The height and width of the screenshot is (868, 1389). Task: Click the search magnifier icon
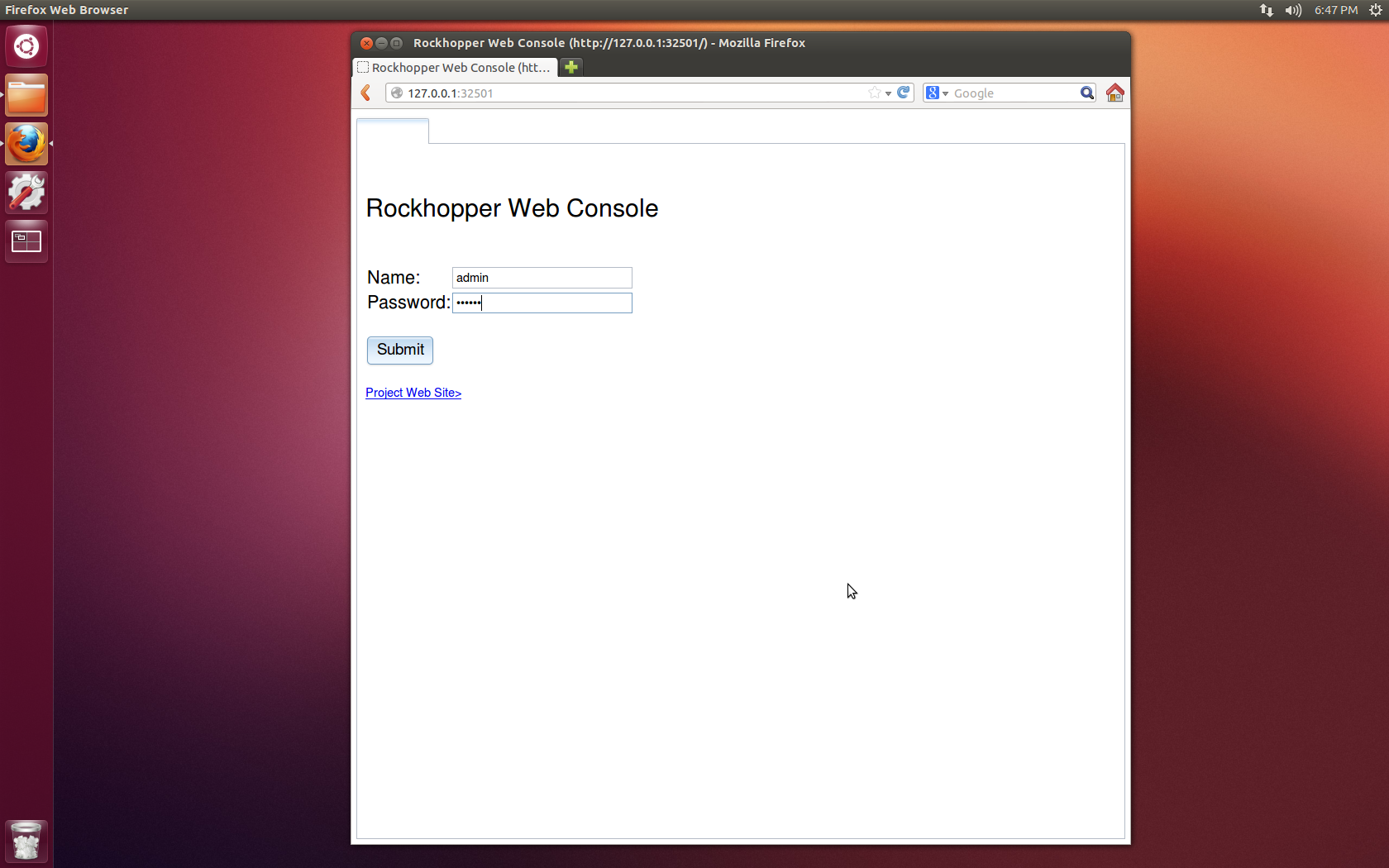click(1086, 93)
